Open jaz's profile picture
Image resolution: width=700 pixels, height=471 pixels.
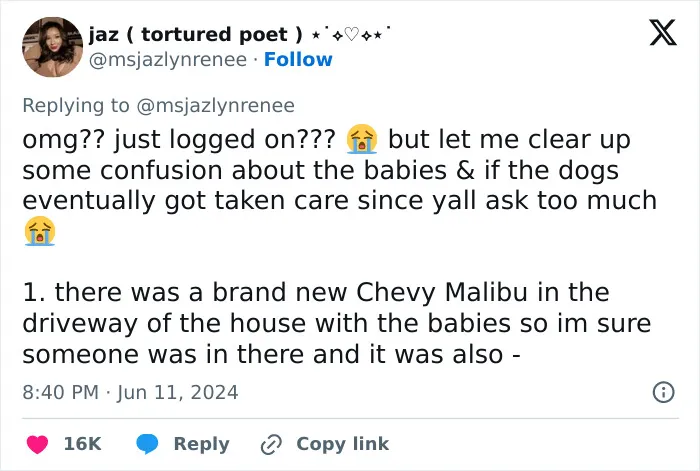[53, 47]
